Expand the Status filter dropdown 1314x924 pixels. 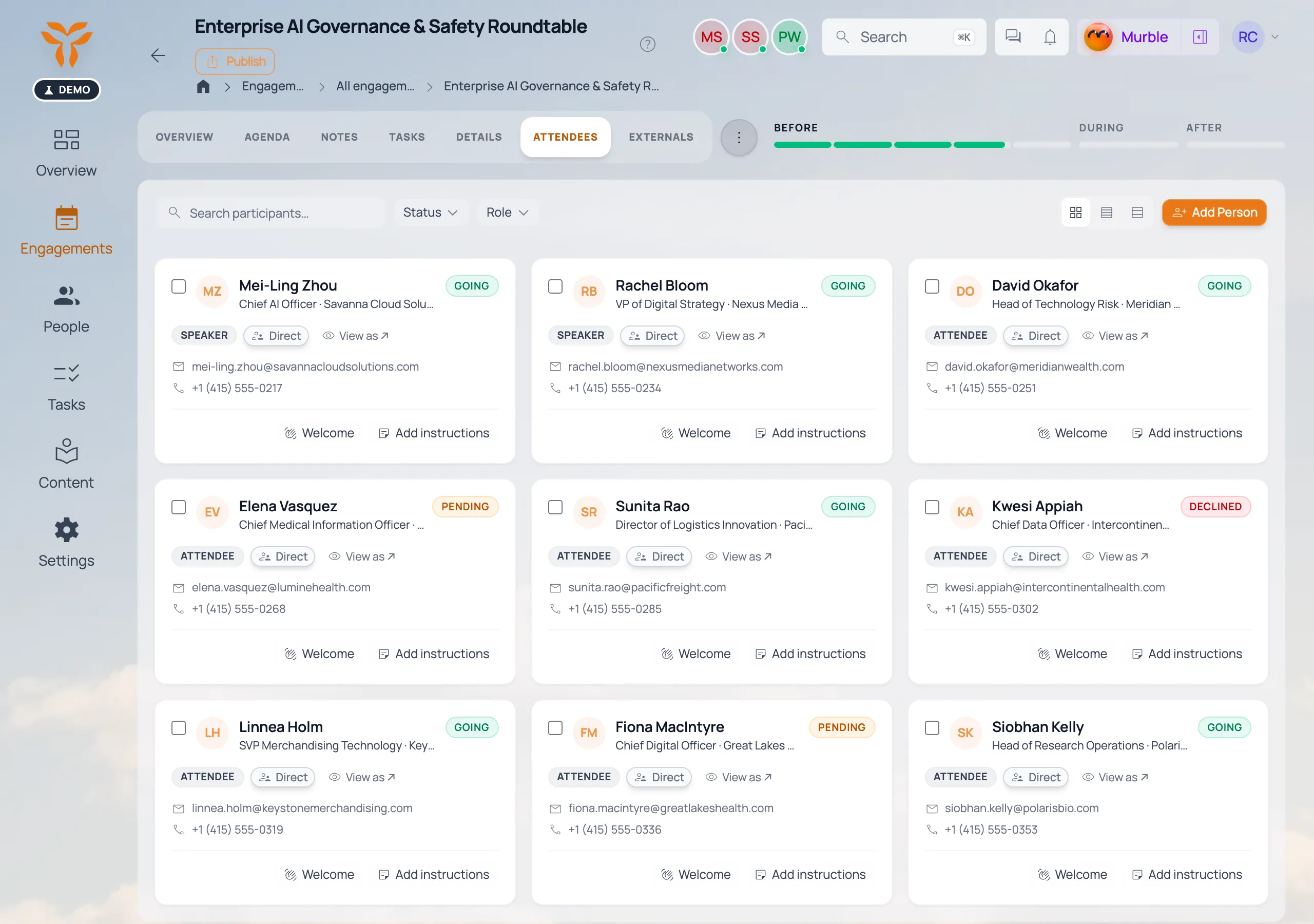pos(430,213)
